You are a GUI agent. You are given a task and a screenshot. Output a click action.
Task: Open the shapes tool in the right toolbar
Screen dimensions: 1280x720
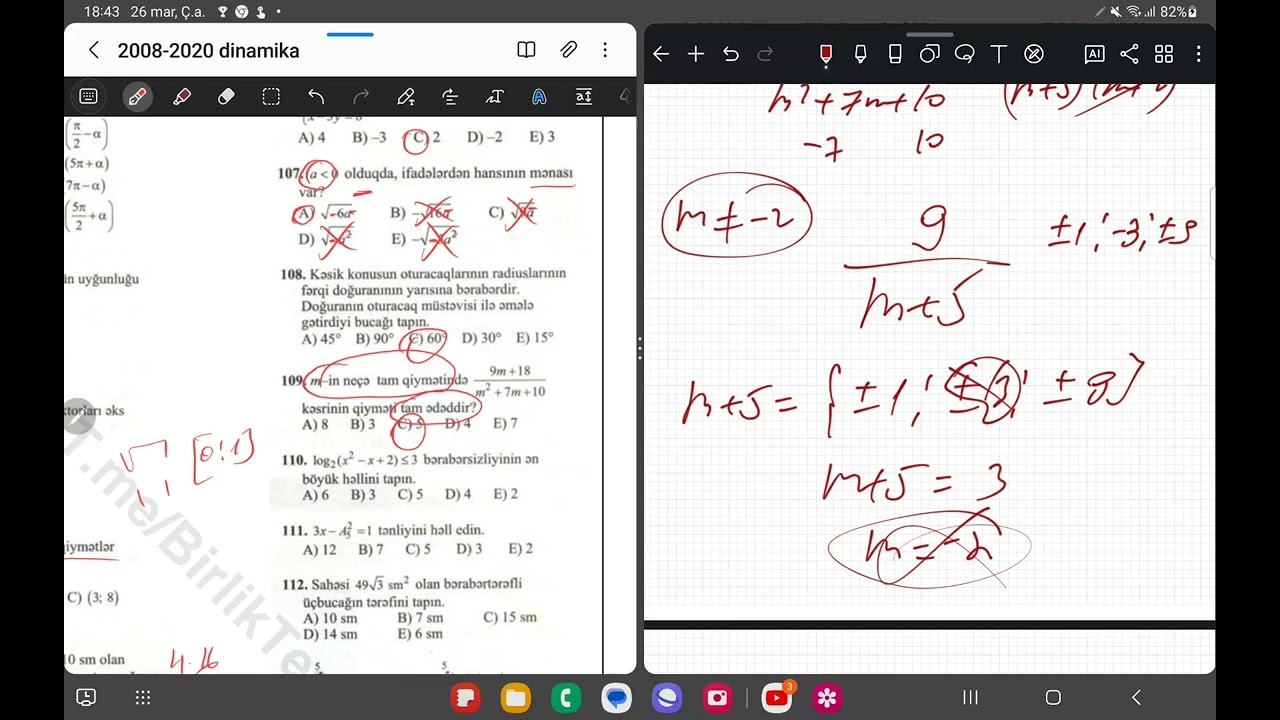coord(930,54)
